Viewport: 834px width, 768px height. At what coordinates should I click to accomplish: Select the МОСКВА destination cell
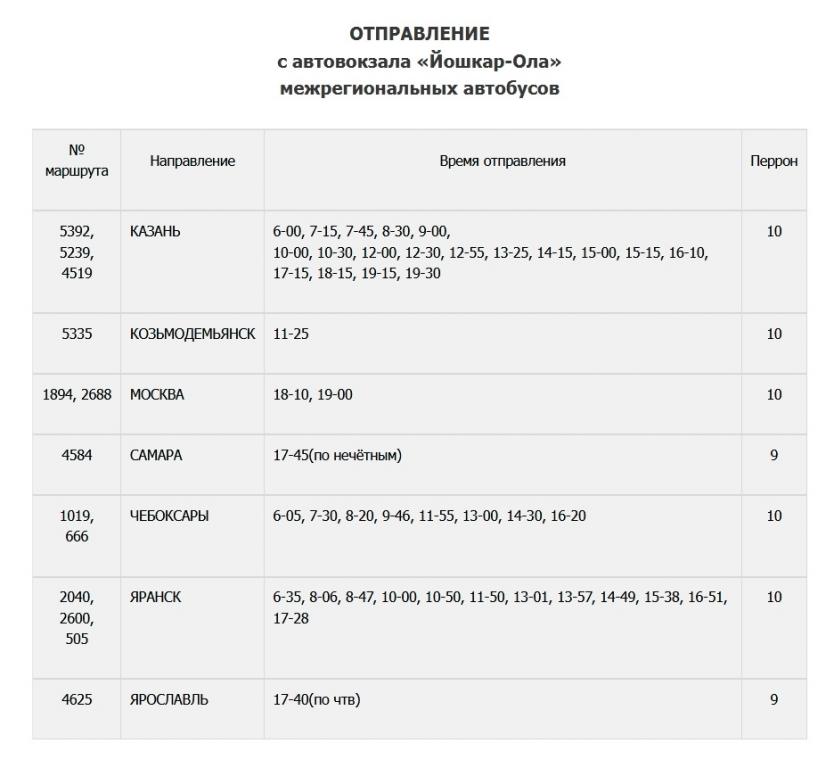point(157,395)
